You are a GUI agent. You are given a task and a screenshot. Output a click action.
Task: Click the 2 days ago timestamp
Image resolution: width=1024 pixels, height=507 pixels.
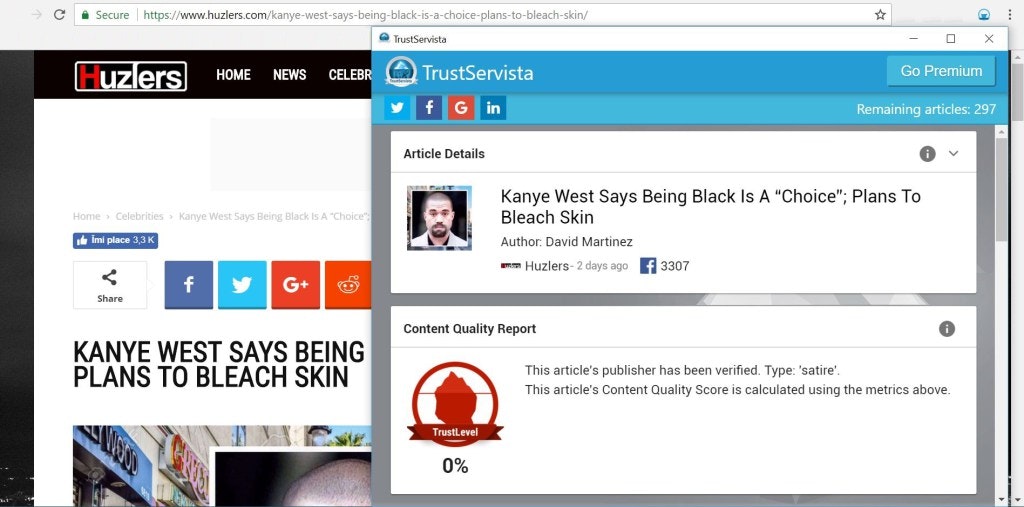tap(602, 266)
